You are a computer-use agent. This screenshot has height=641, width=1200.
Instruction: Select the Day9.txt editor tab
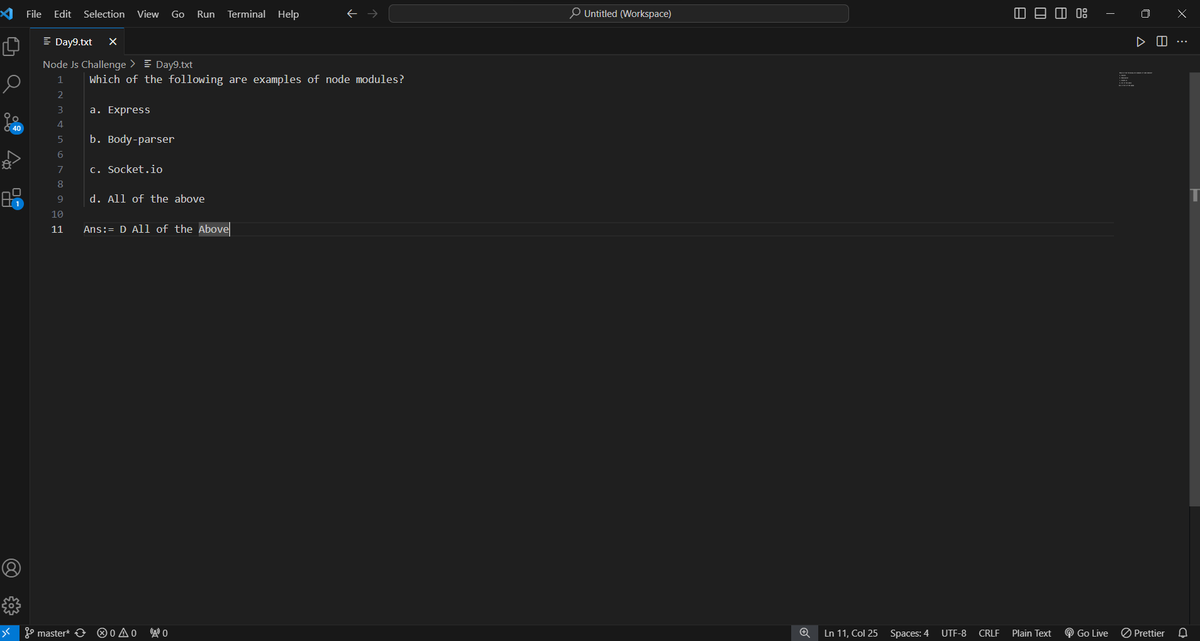coord(78,42)
